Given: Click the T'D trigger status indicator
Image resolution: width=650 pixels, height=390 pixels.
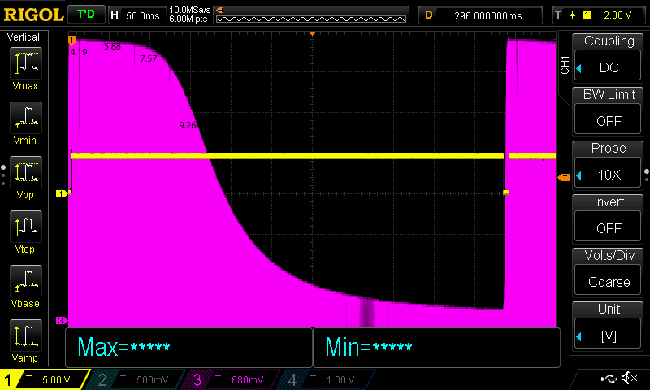Looking at the screenshot, I should pos(86,15).
